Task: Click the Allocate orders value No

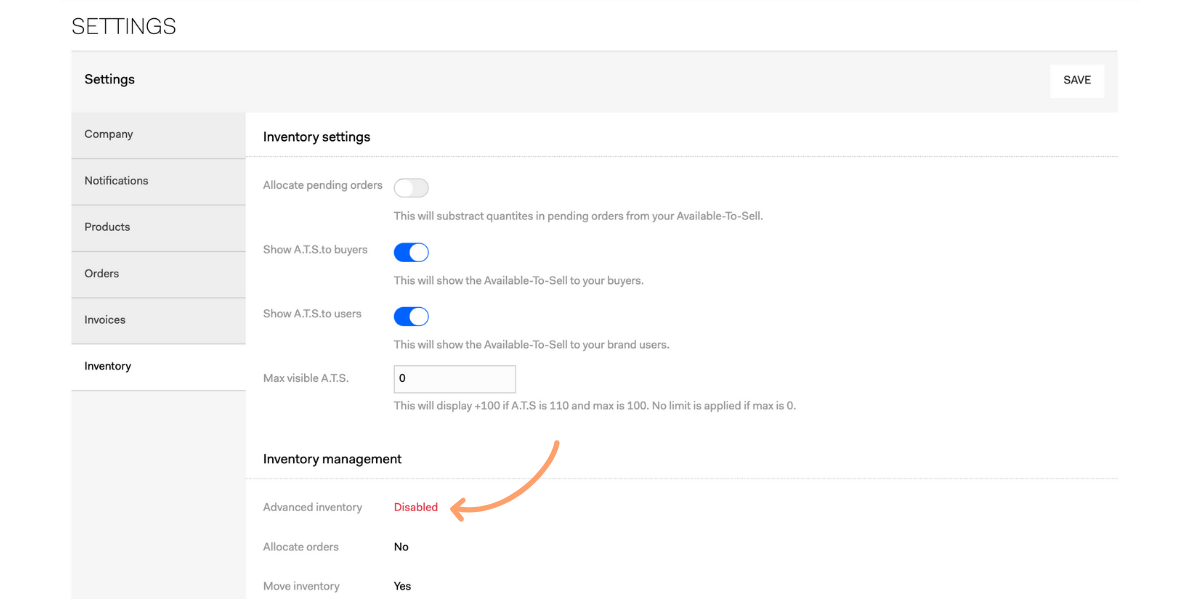Action: [x=401, y=547]
